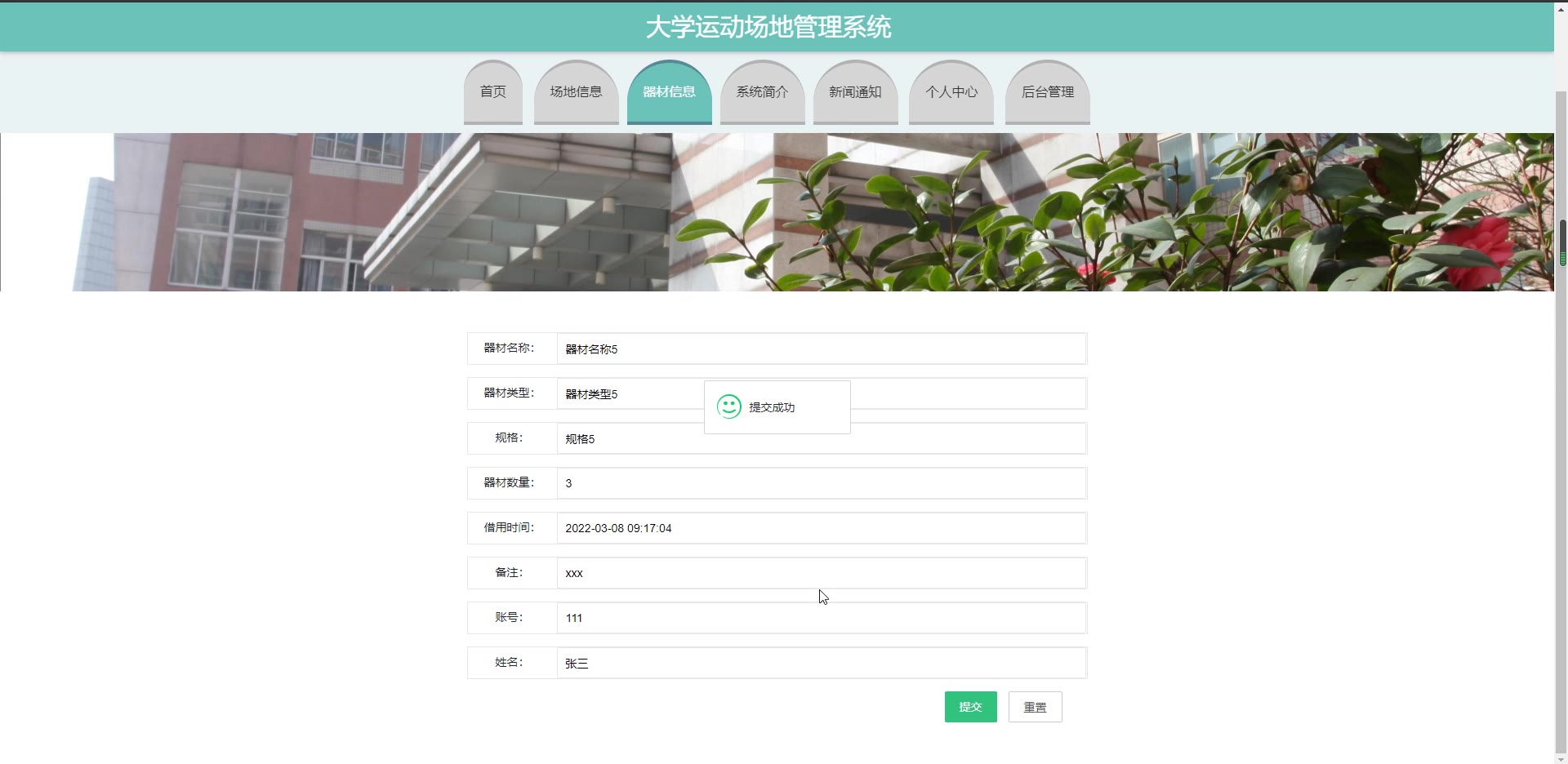Edit the 器材数量 field showing 3
The height and width of the screenshot is (764, 1568).
(822, 483)
